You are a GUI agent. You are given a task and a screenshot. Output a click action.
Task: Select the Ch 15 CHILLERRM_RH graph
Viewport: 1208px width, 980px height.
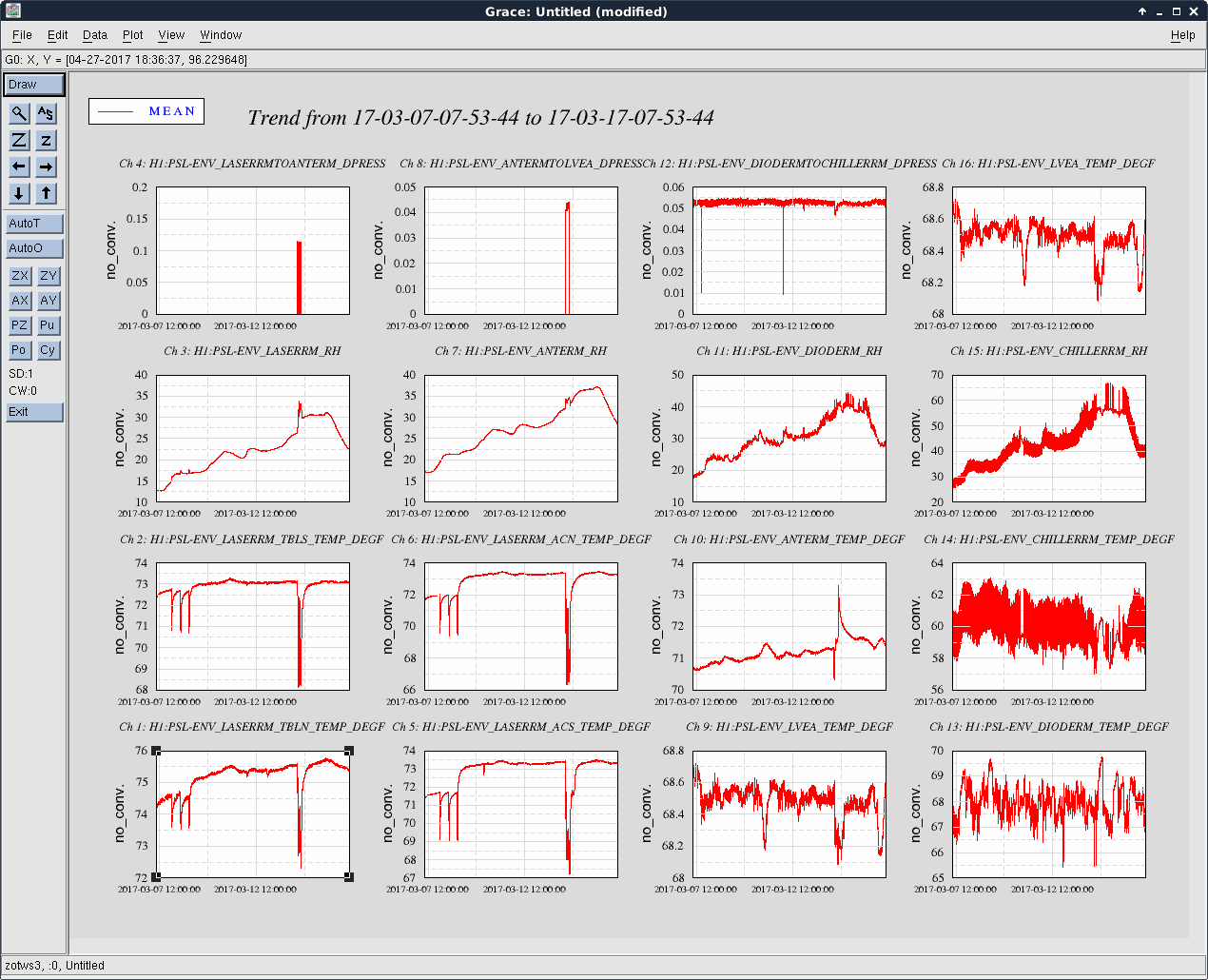1049,438
